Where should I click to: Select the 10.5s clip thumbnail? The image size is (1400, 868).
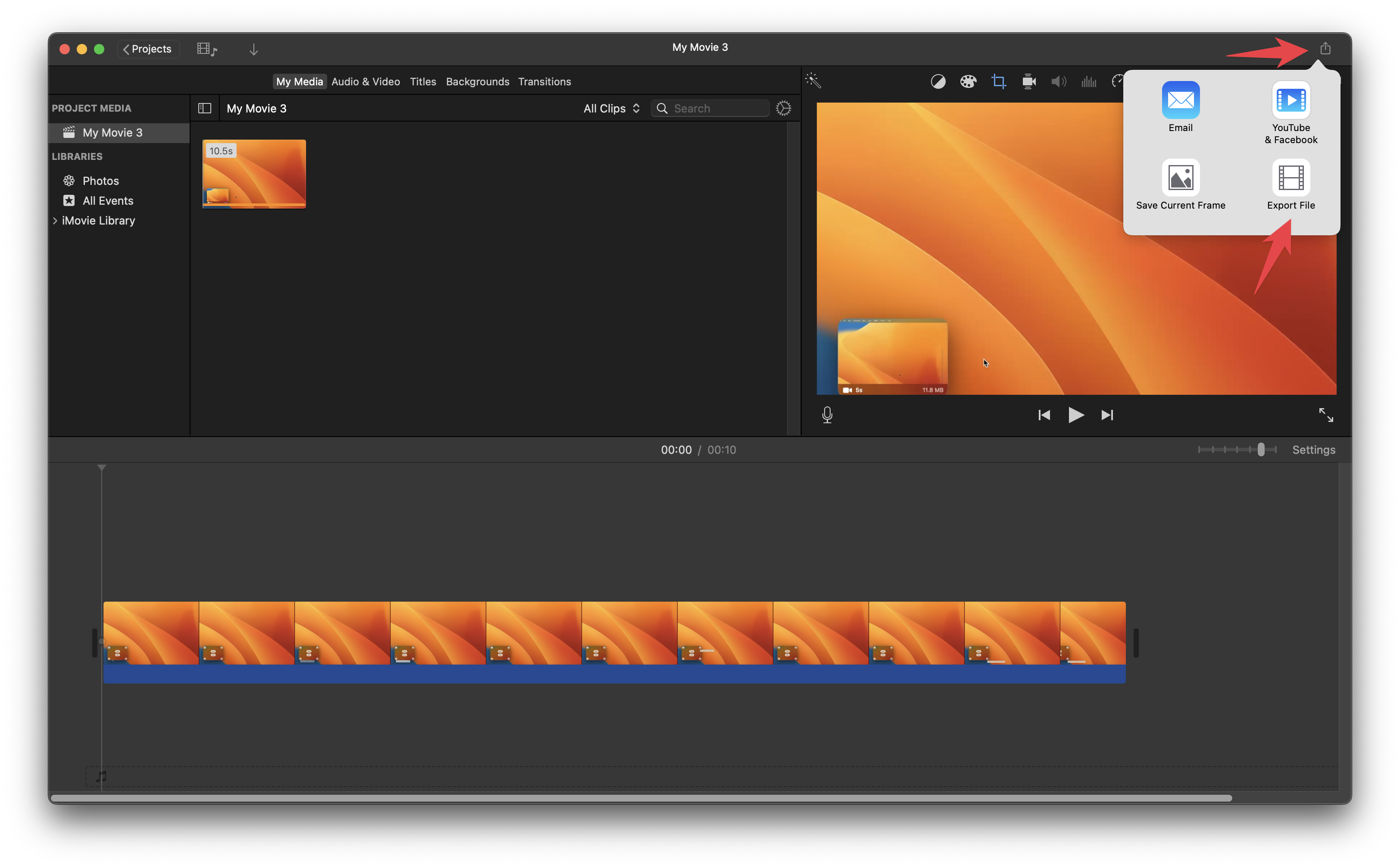254,174
